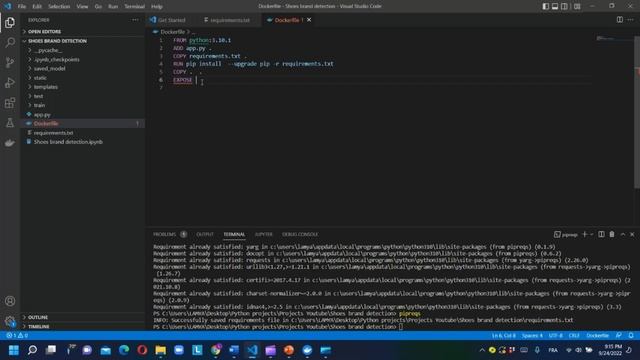Open the Search view in activity bar

click(10, 42)
